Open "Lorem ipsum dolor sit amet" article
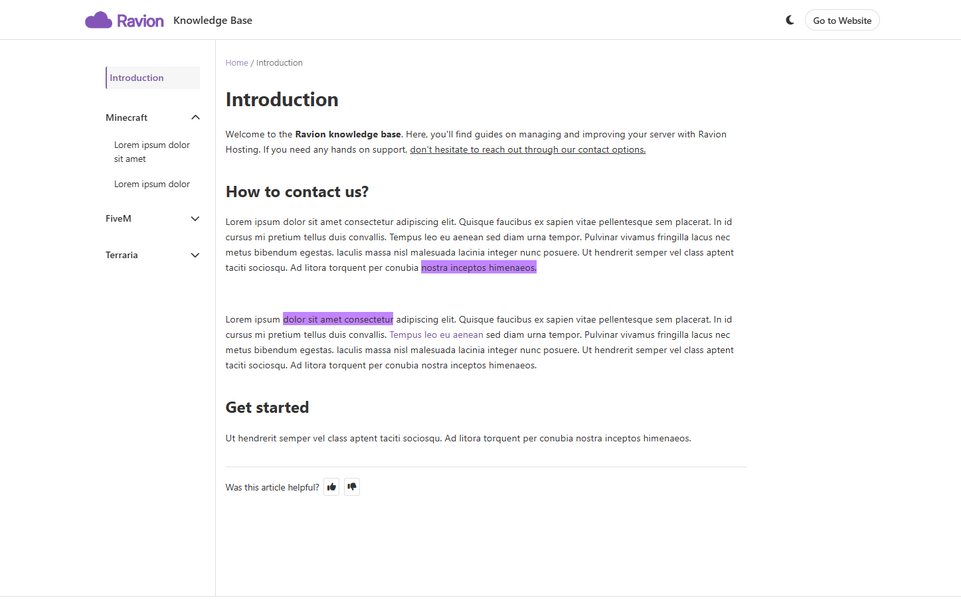 tap(152, 152)
